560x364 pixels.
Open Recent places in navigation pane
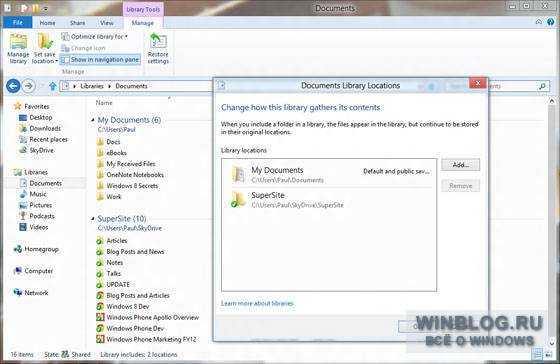tap(43, 139)
